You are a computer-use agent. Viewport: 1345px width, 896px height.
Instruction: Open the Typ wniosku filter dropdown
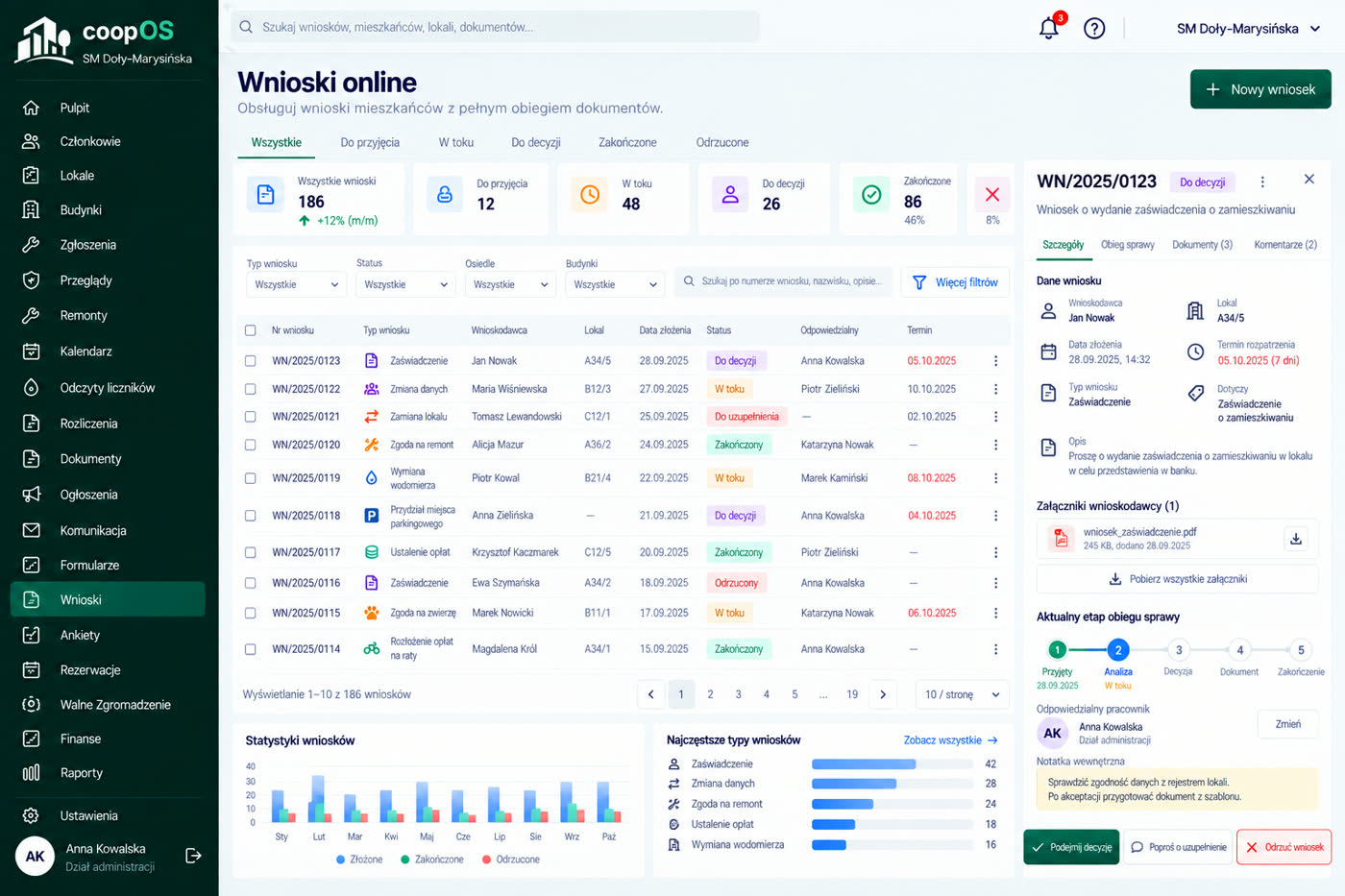[296, 284]
